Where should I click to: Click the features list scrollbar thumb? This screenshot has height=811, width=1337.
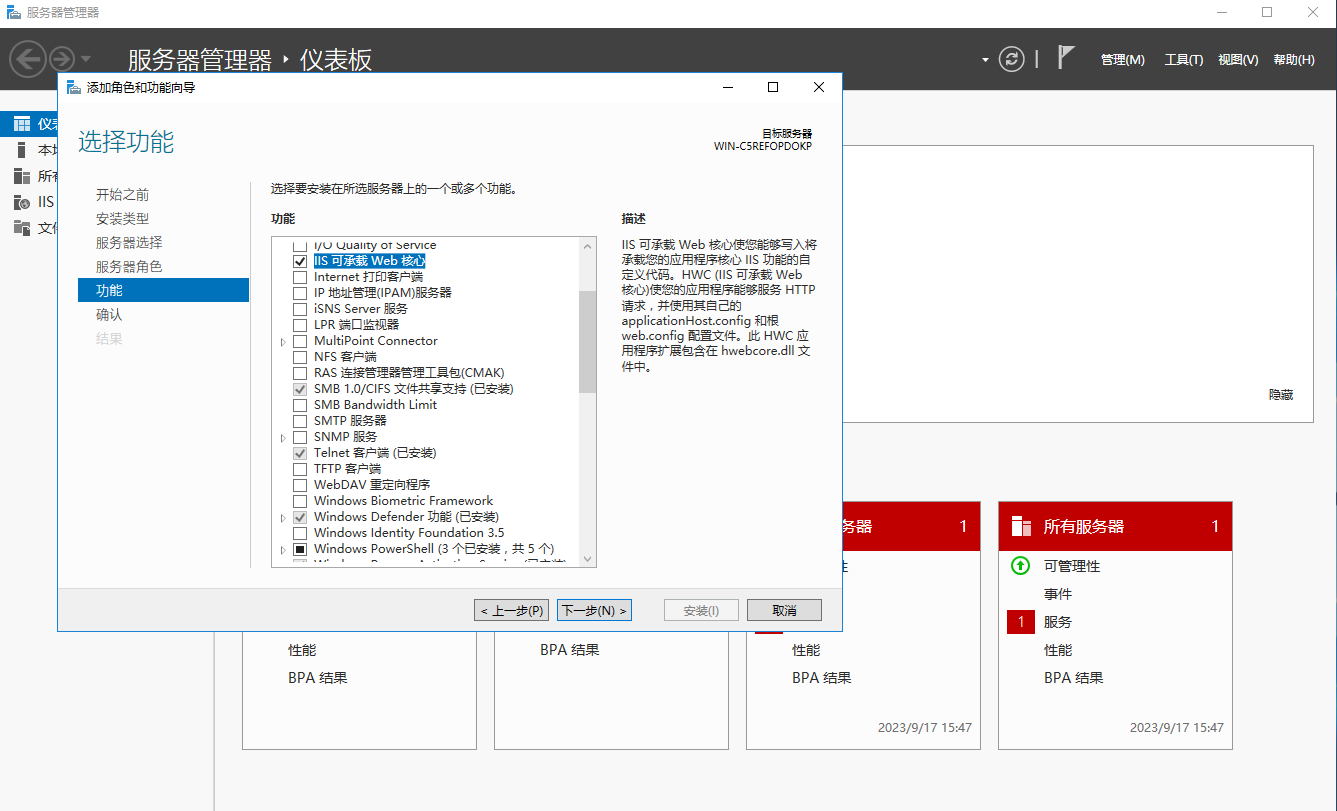click(587, 342)
